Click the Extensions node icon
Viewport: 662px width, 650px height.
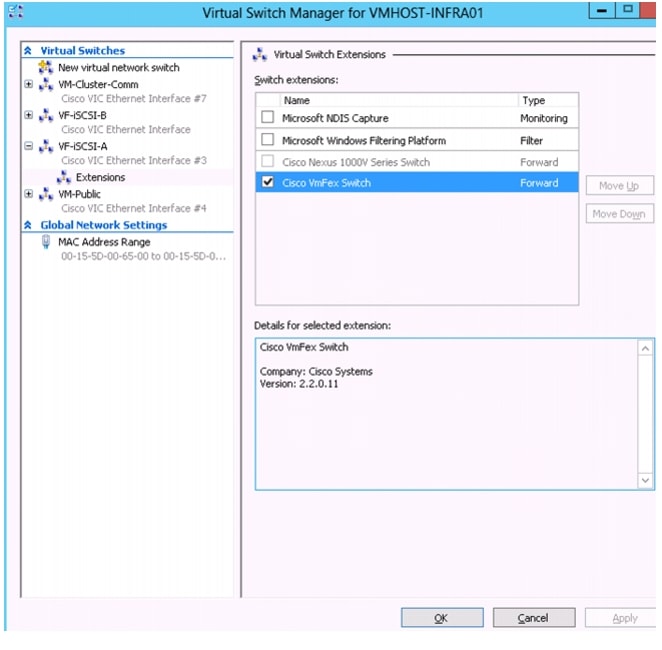click(64, 177)
